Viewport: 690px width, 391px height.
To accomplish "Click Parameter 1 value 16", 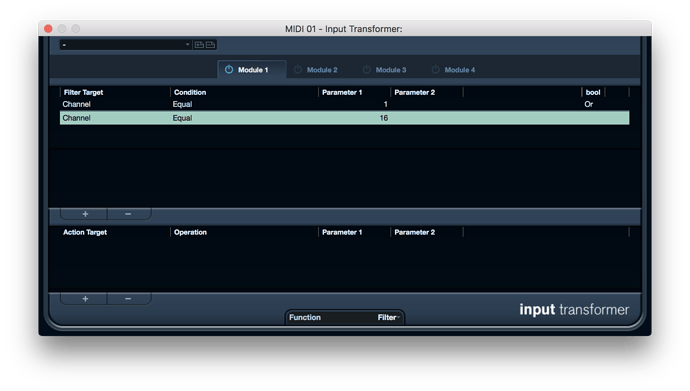I will (x=384, y=118).
